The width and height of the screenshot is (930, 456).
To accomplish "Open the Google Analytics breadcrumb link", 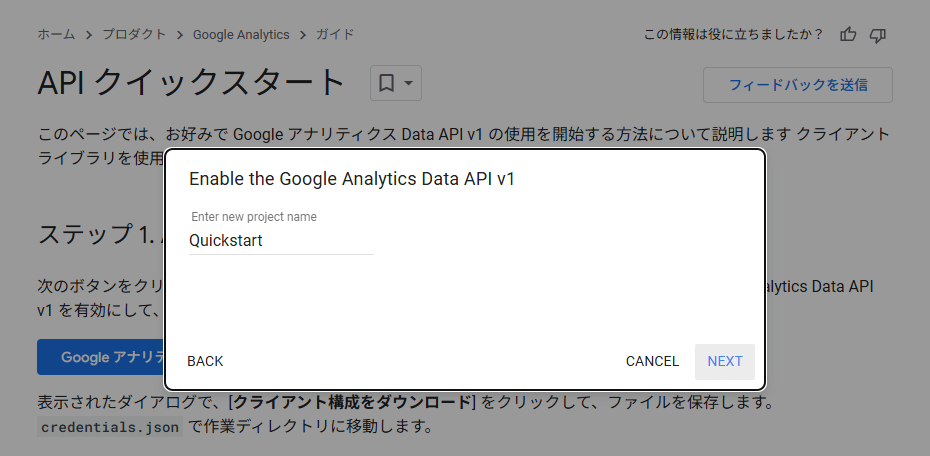I will tap(241, 34).
